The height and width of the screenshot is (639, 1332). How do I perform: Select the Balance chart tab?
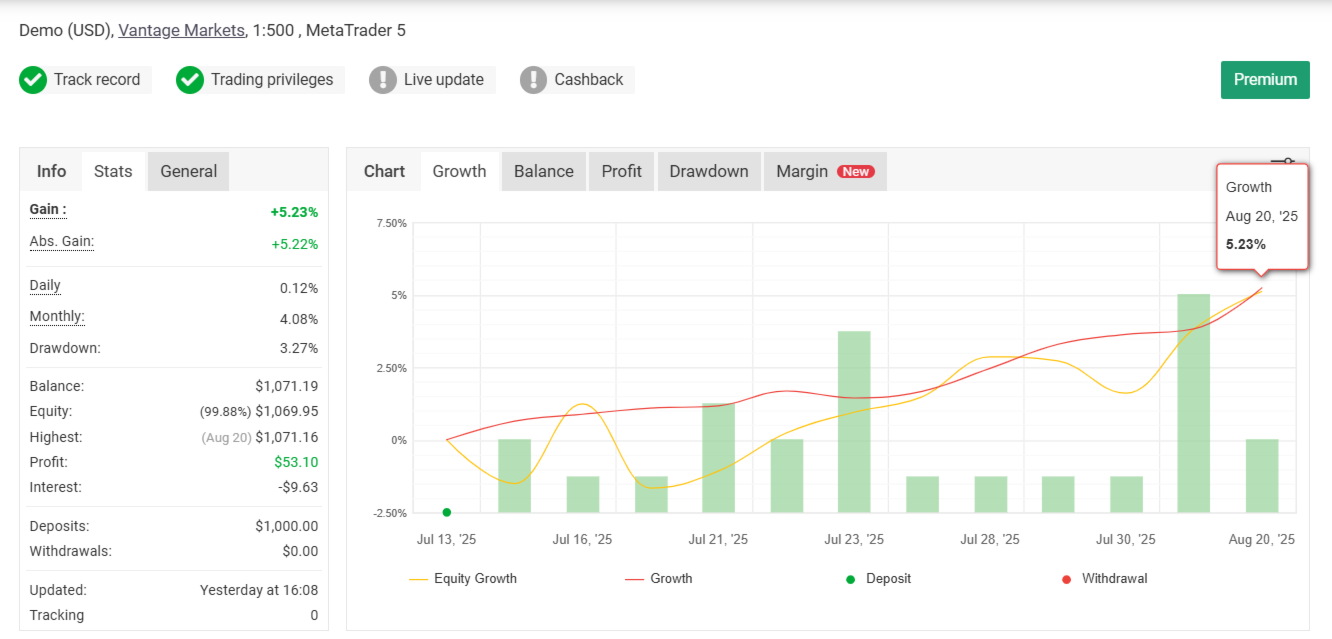(544, 171)
